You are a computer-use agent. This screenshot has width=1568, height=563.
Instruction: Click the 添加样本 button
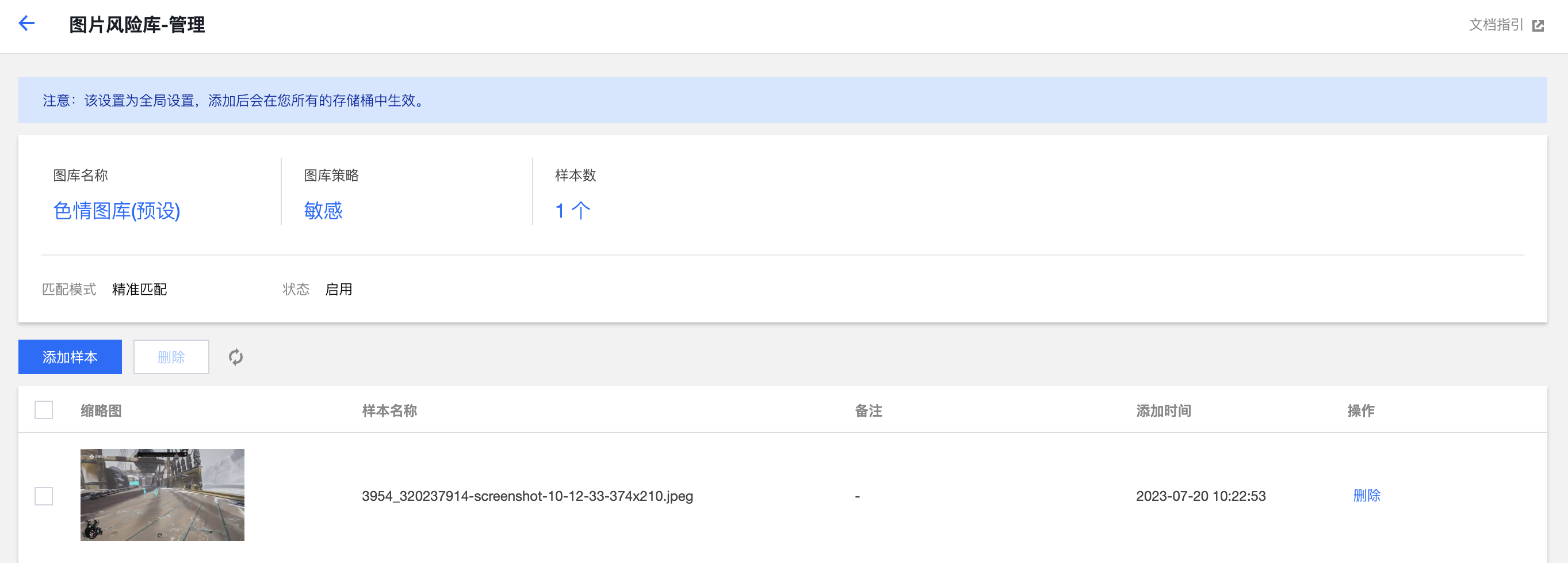click(70, 357)
